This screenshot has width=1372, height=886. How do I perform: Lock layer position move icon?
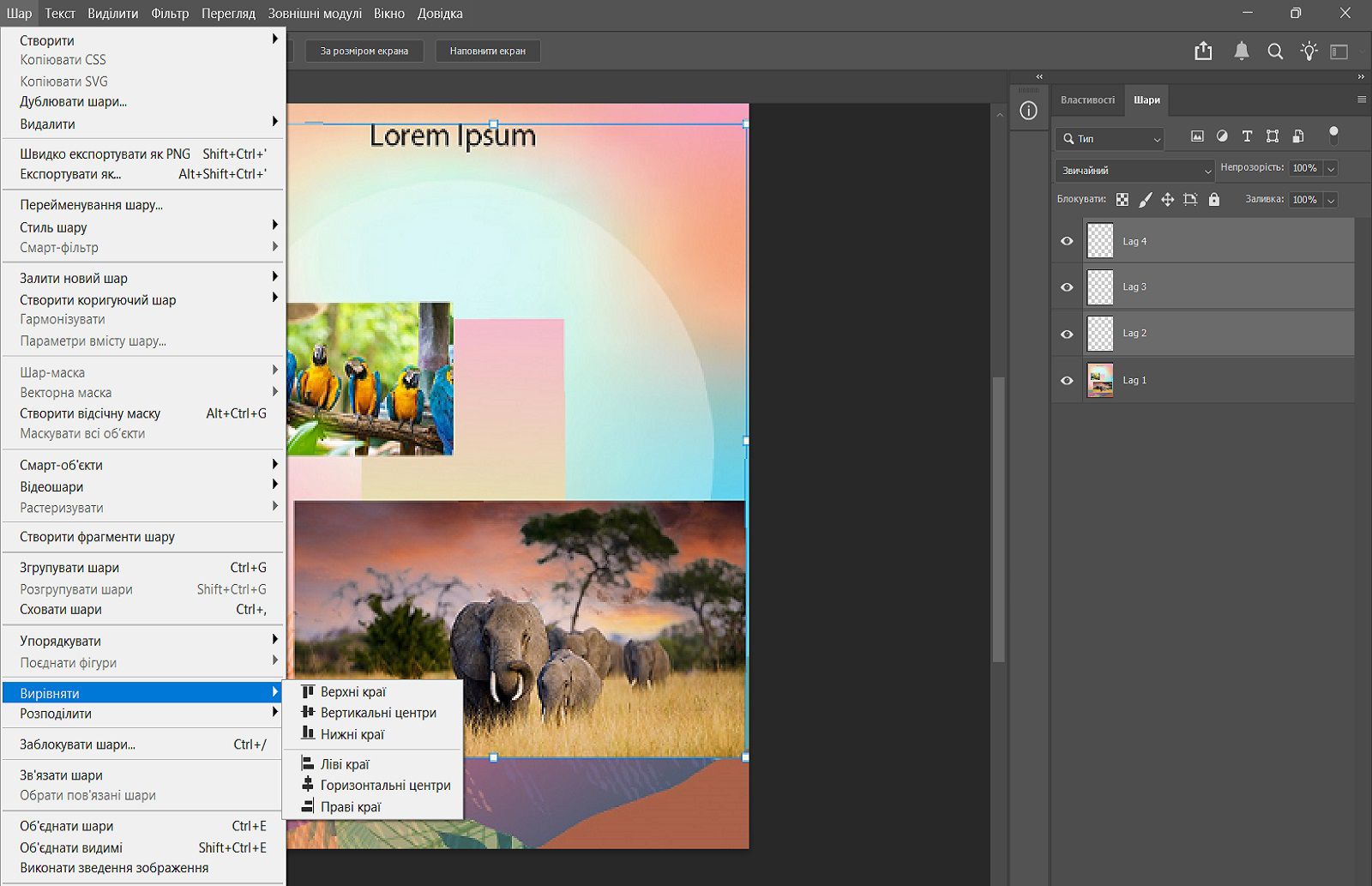pos(1167,200)
